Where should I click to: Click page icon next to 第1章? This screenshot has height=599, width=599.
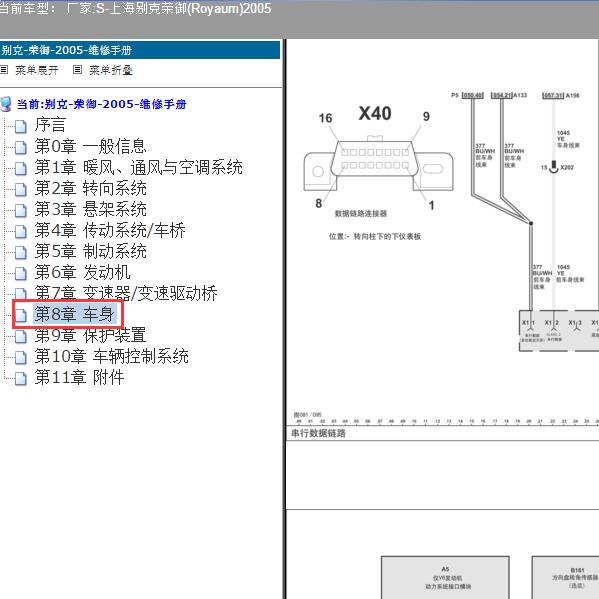[x=21, y=168]
